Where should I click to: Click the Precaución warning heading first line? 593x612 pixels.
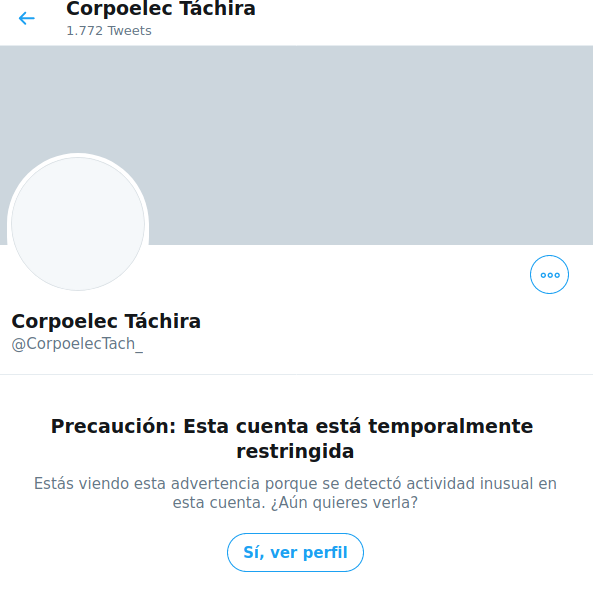[292, 426]
